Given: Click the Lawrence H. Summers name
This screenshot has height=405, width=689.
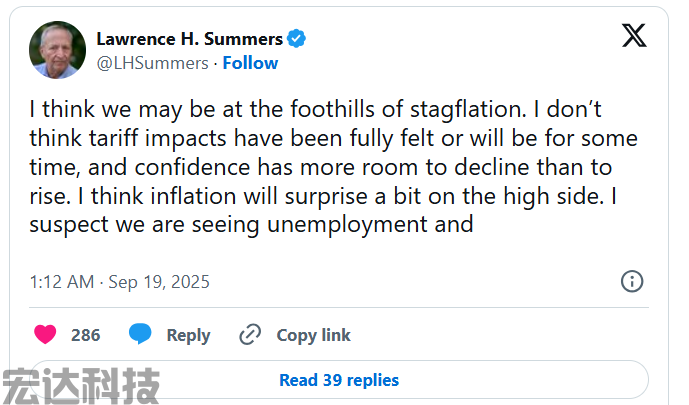Looking at the screenshot, I should (x=189, y=39).
